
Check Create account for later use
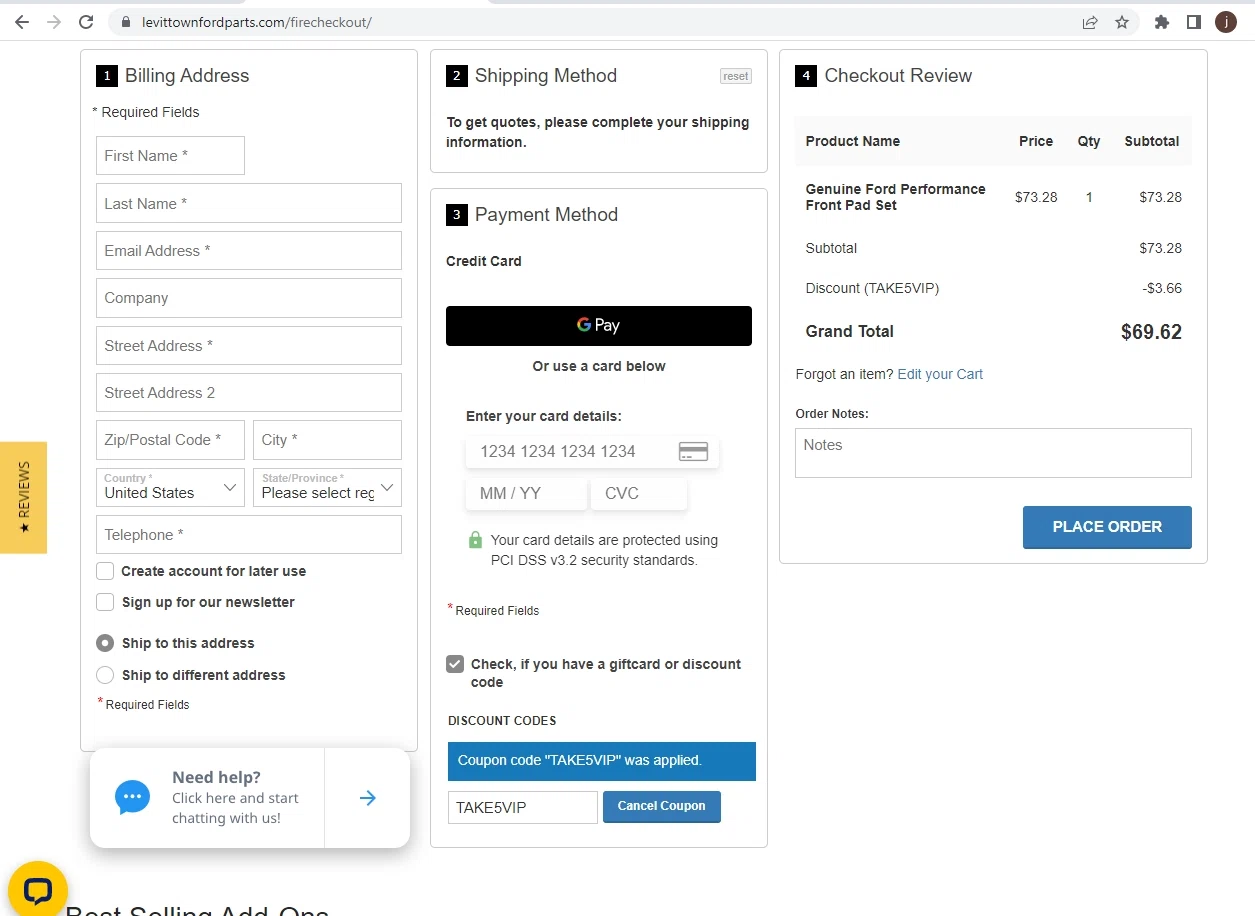[x=105, y=571]
